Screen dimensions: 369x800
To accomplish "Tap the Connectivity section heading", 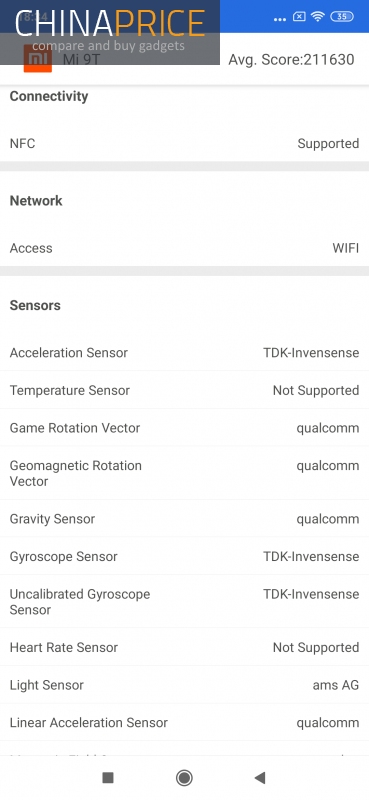I will tap(49, 96).
